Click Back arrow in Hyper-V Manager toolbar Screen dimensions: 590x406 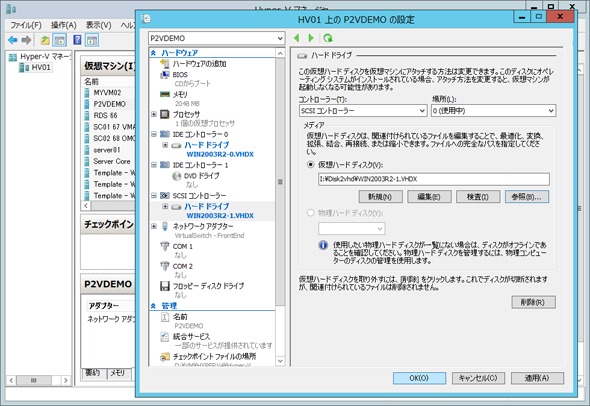pyautogui.click(x=13, y=40)
